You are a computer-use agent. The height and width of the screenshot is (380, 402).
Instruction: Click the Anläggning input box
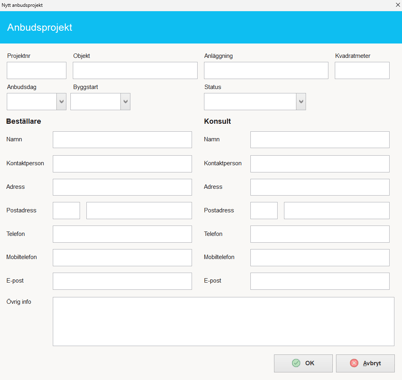tap(266, 70)
